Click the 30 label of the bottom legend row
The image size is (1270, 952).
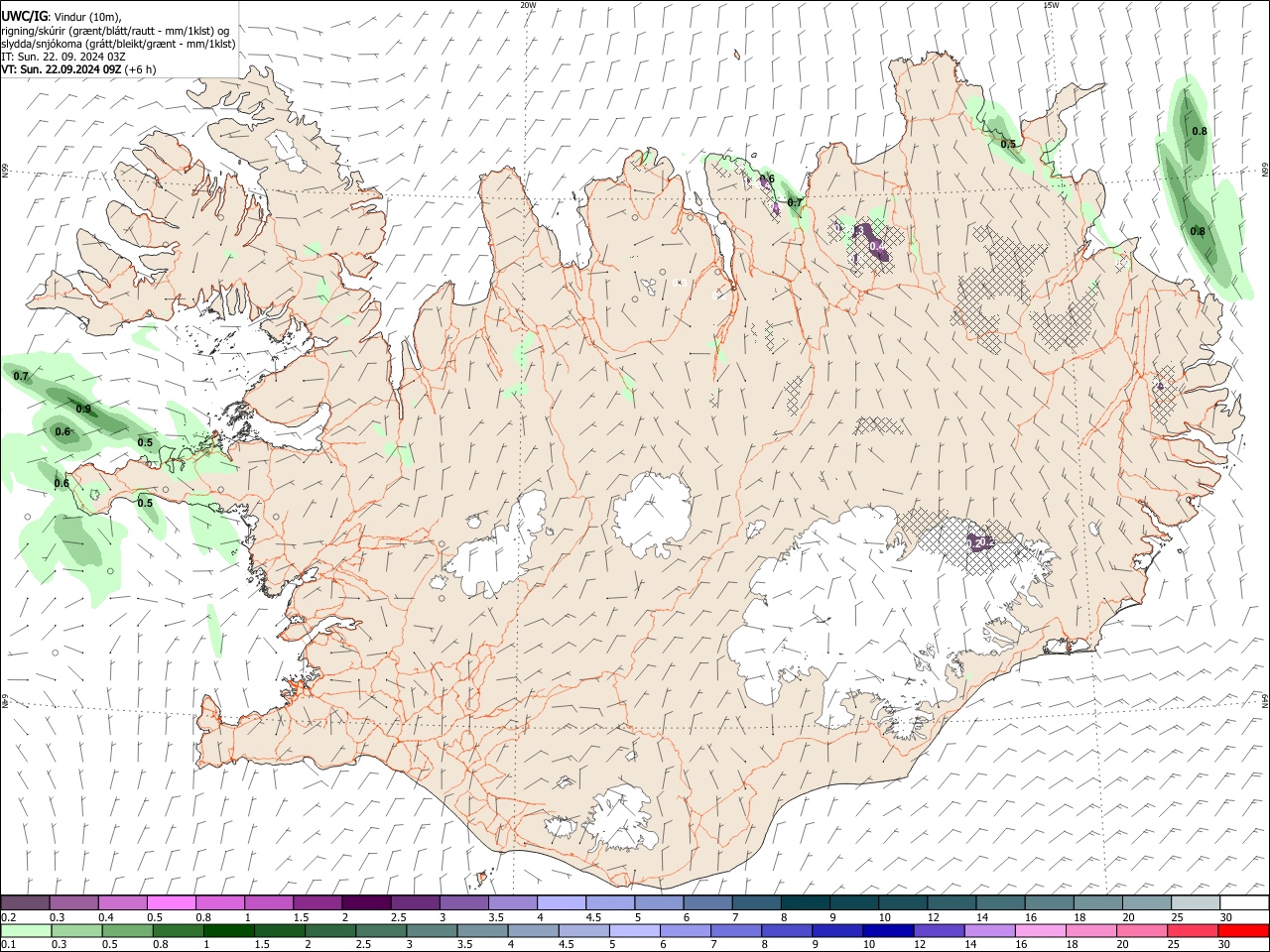pos(1225,944)
